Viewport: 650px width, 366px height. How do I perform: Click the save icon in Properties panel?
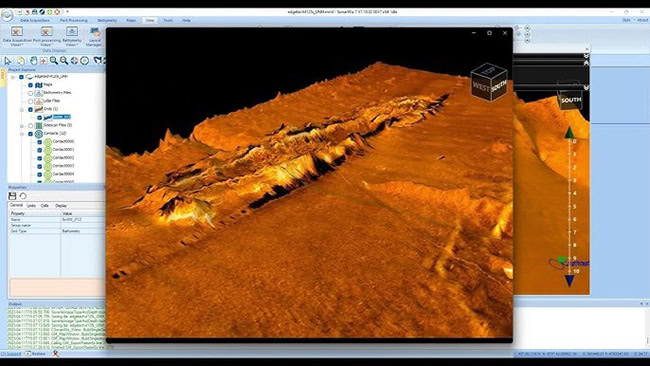pyautogui.click(x=12, y=196)
